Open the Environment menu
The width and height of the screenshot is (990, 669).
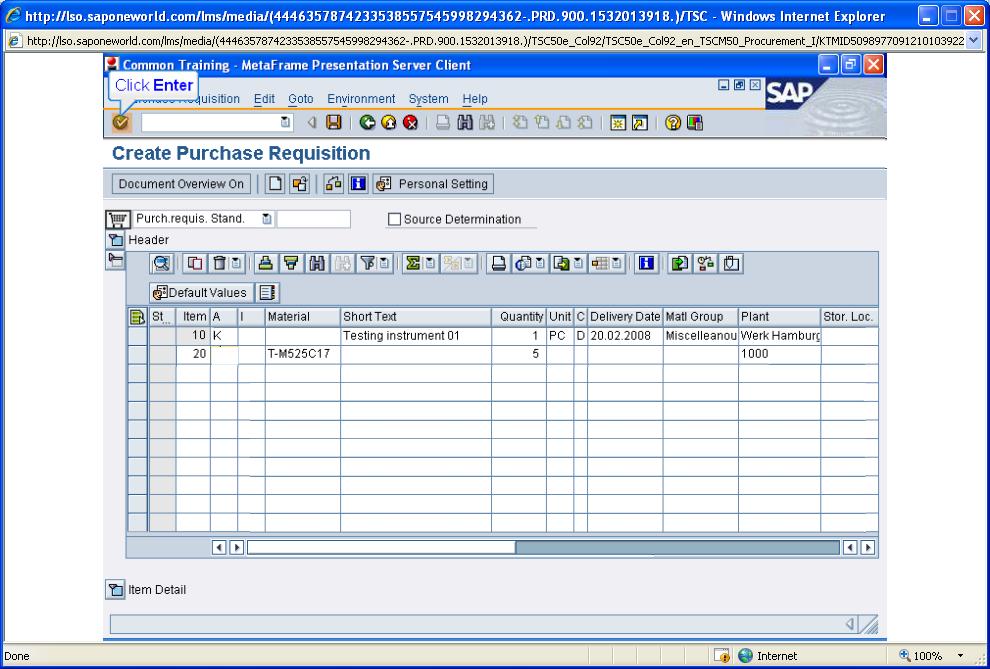click(x=361, y=98)
